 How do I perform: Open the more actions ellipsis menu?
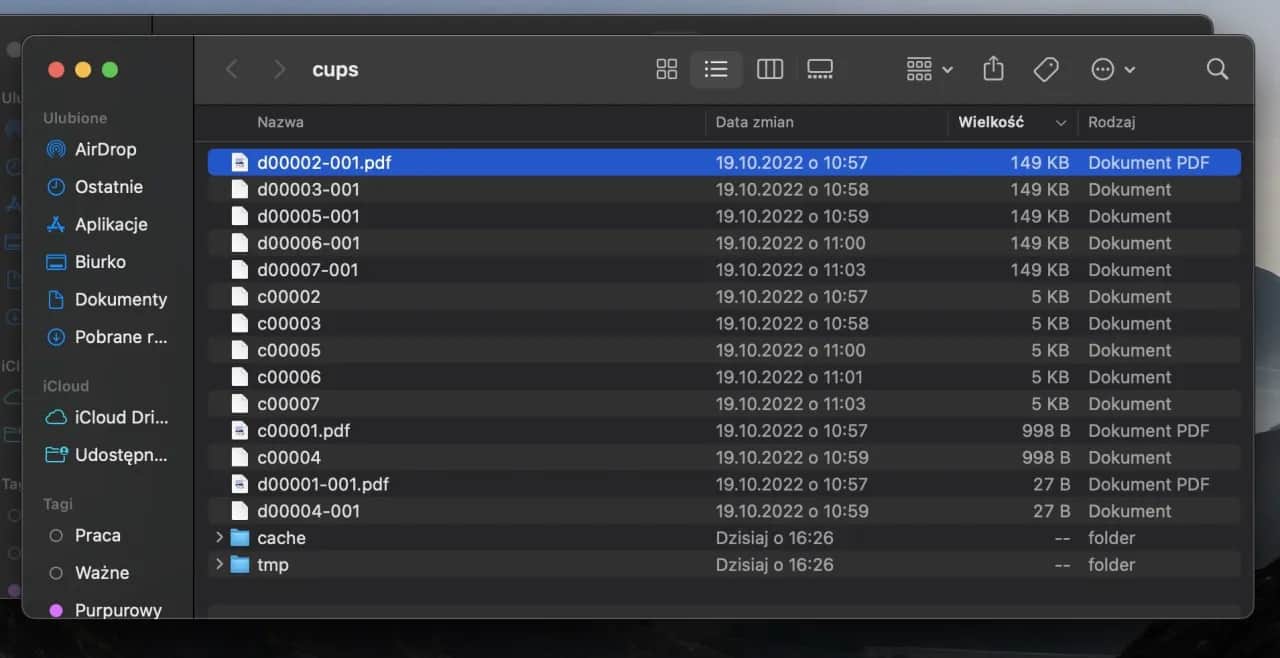(1112, 69)
